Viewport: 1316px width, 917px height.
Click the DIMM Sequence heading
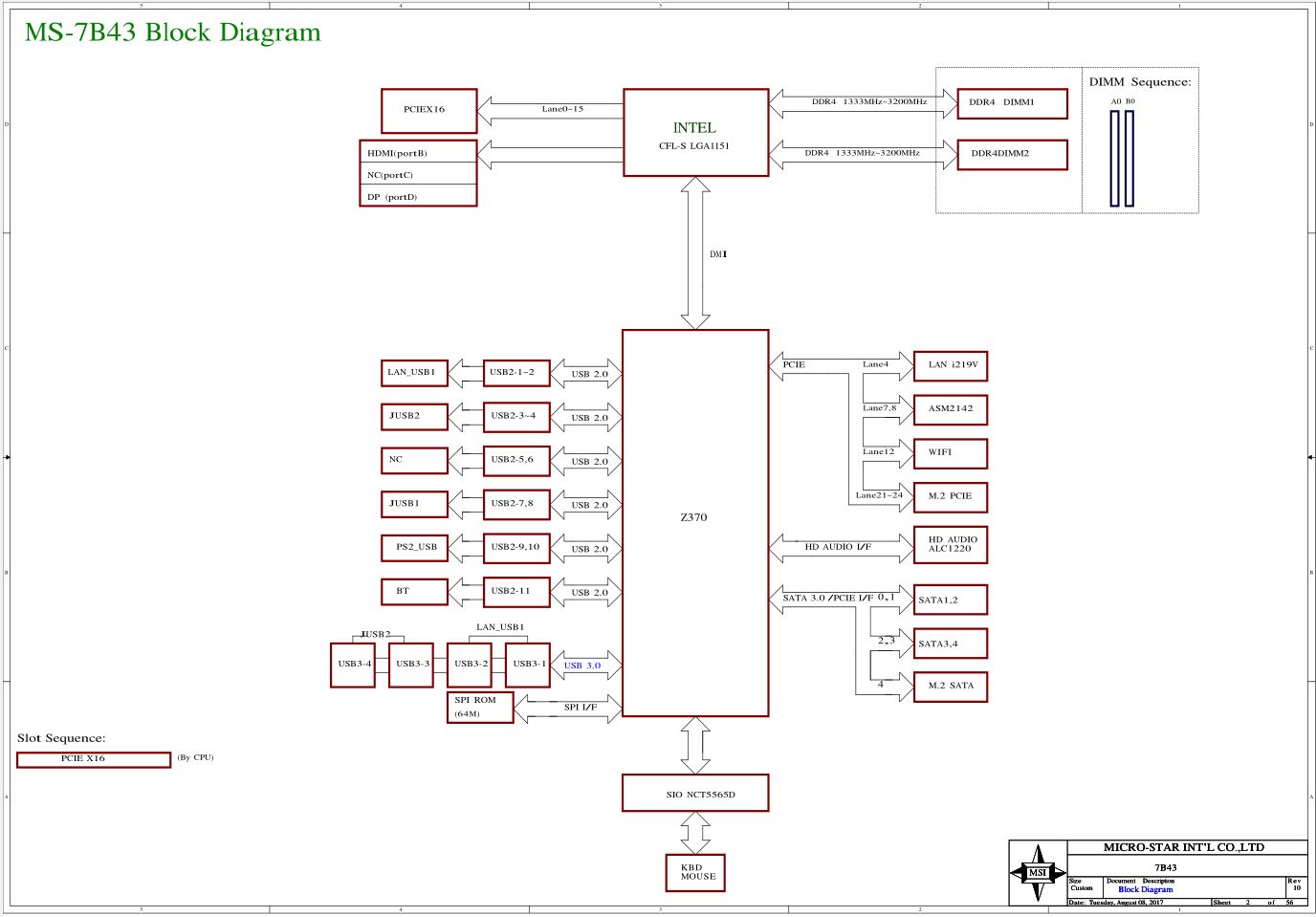(x=1140, y=82)
